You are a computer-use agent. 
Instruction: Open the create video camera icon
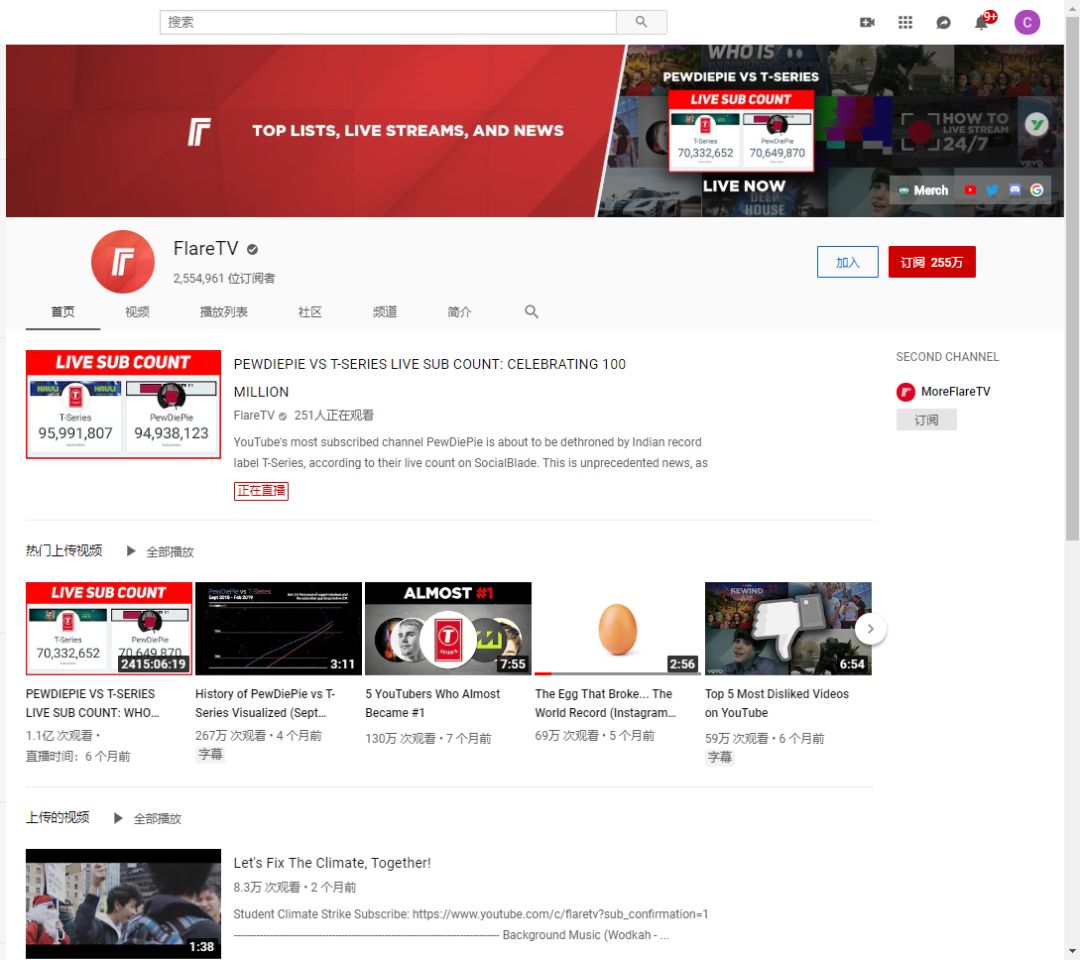867,23
